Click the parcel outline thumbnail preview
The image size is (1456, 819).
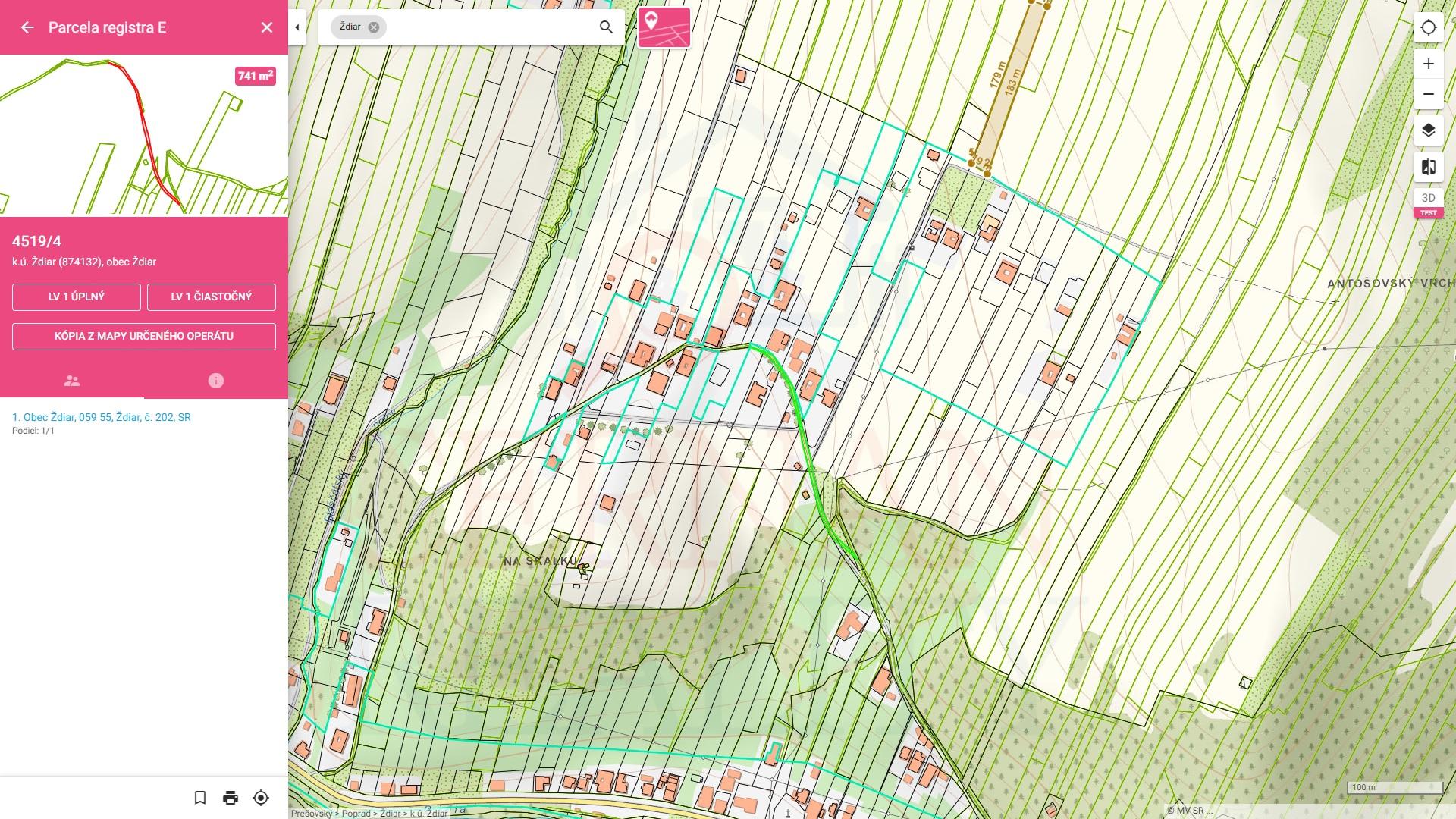click(x=144, y=136)
